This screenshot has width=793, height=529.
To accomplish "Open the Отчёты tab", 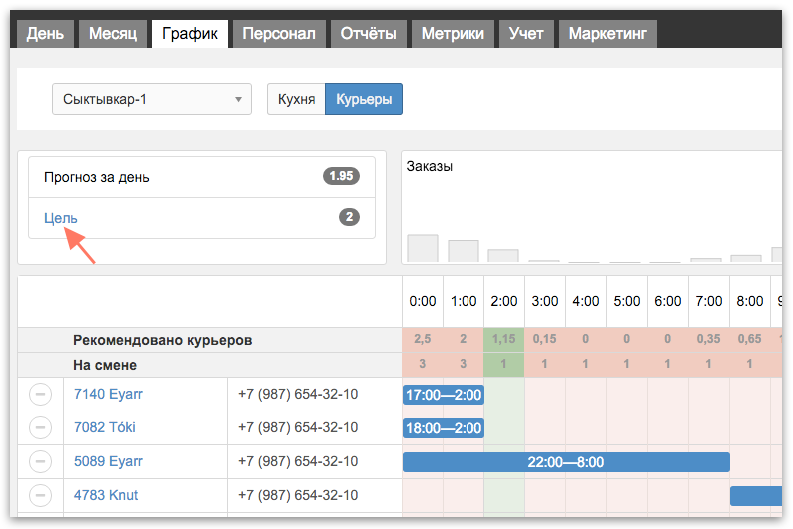I will pyautogui.click(x=369, y=34).
